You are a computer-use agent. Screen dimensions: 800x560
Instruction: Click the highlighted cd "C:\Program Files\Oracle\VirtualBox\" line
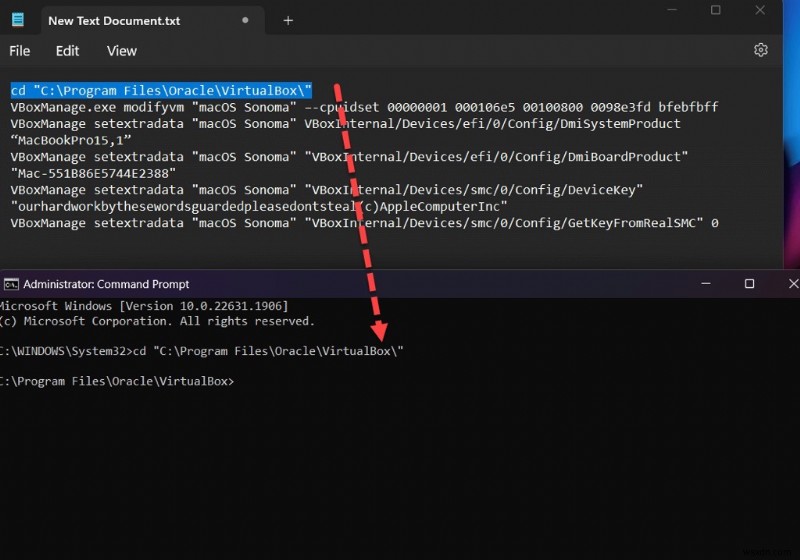161,91
